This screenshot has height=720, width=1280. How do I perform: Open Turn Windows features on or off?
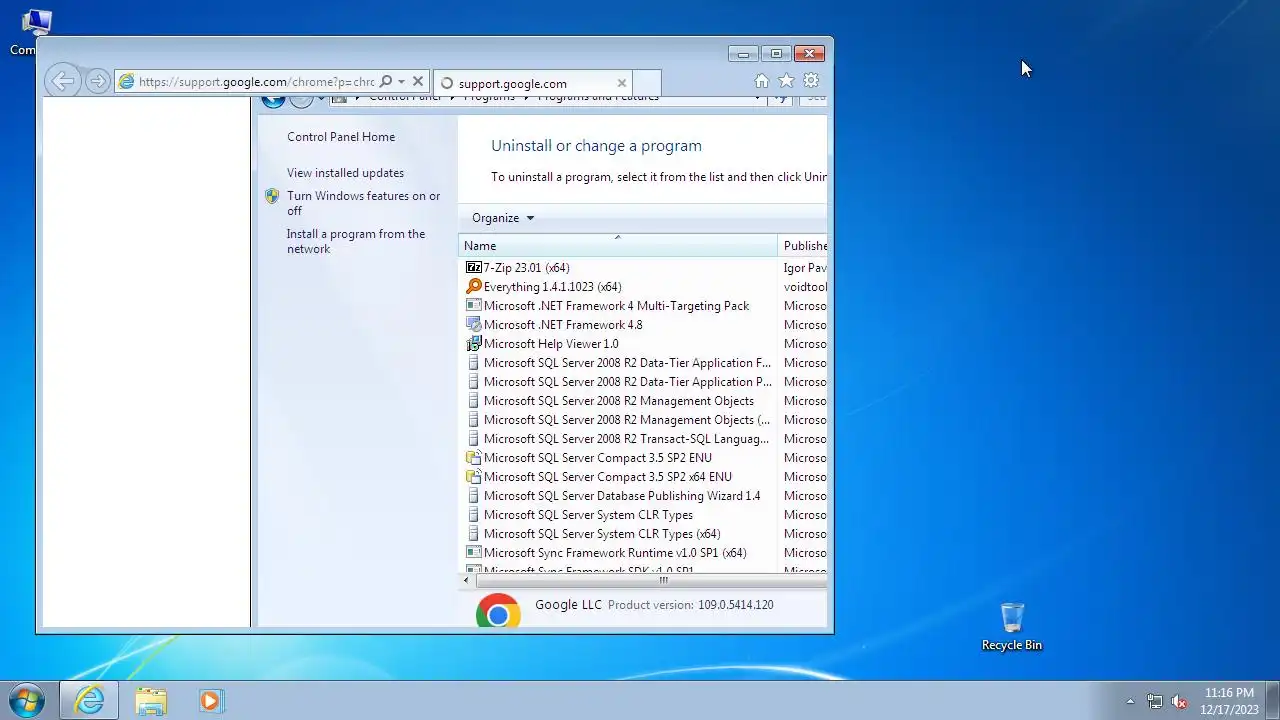tap(363, 203)
